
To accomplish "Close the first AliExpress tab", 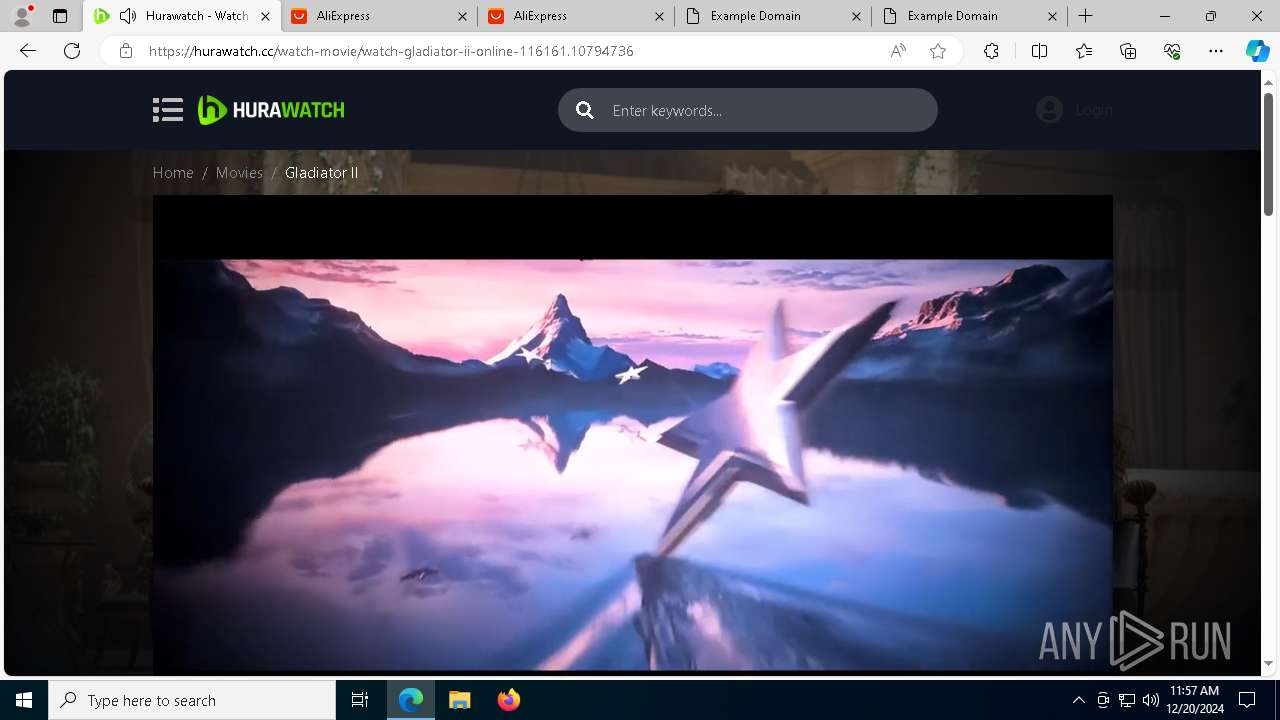I will pos(462,16).
